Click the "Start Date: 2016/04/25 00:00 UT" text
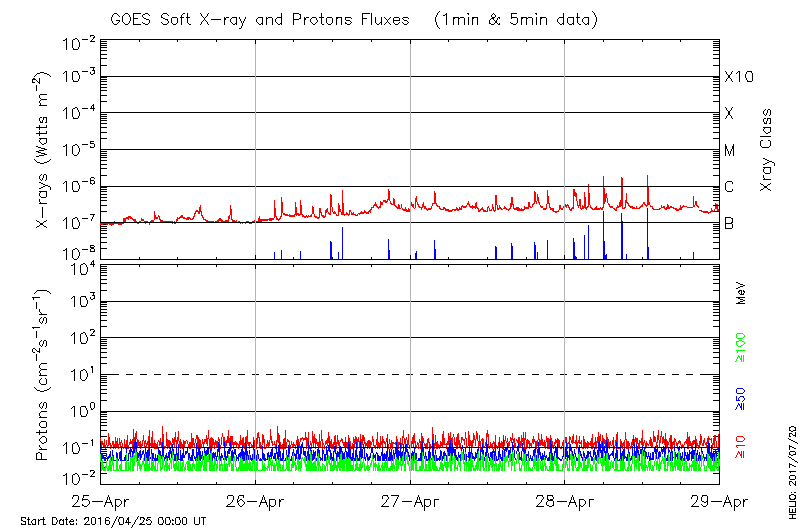800x530 pixels. pos(113,521)
